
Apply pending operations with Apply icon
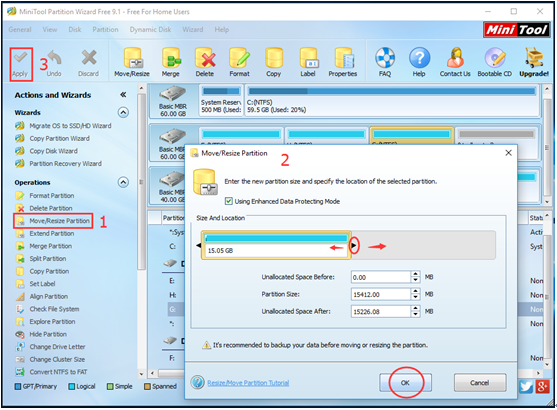20,64
